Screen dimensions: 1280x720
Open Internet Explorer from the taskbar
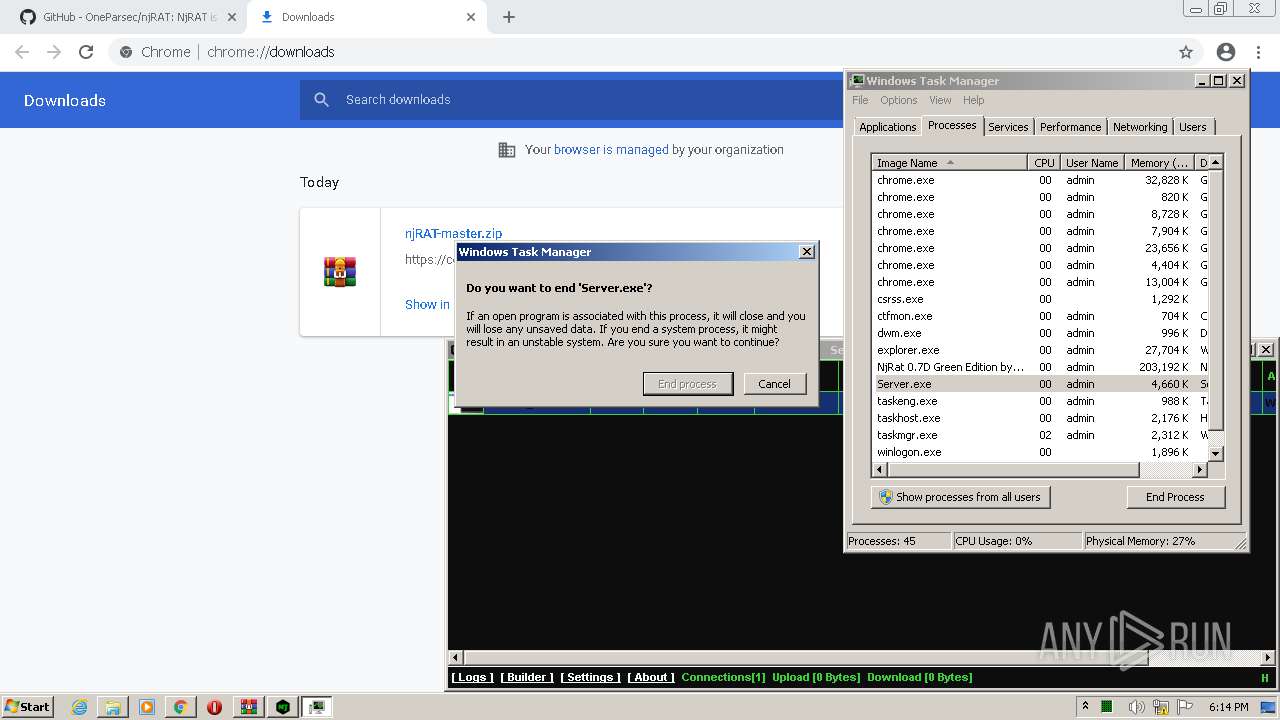tap(80, 707)
